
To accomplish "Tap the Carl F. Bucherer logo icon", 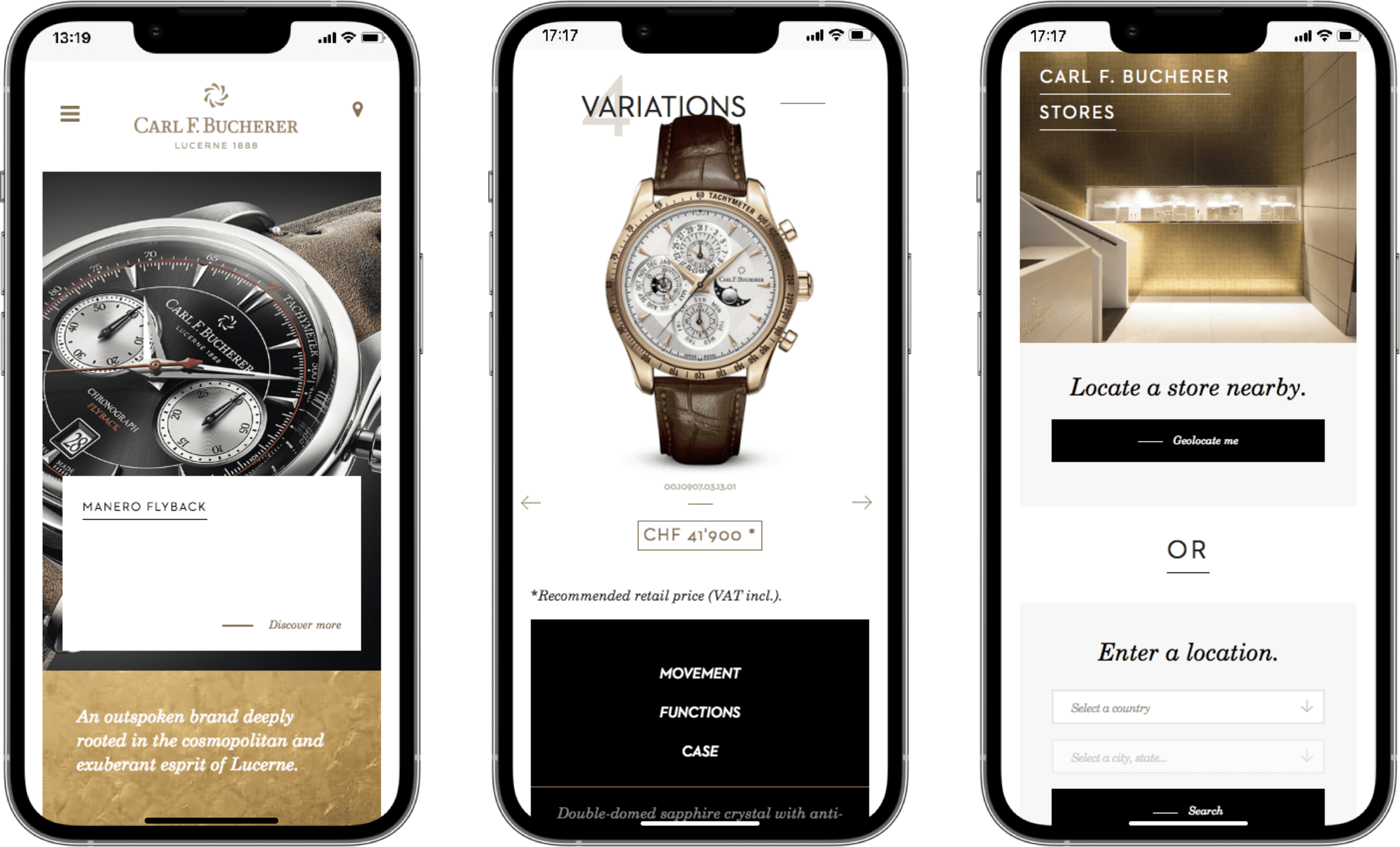I will [x=210, y=93].
